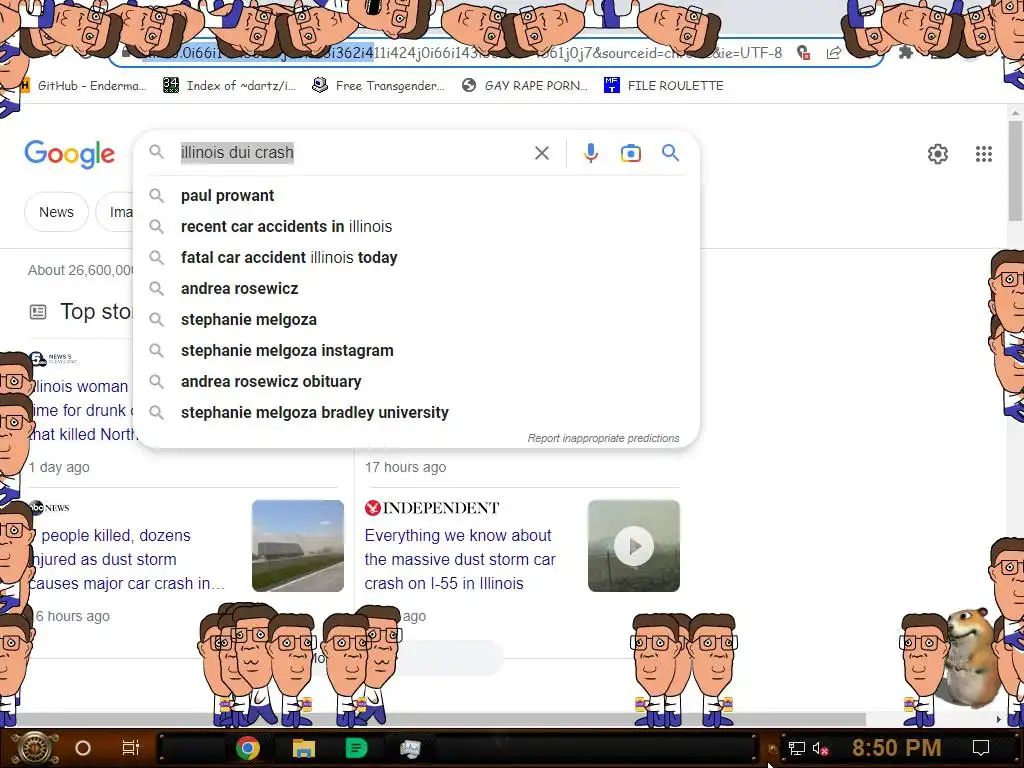Open the ABC News highway crash thumbnail
Screen dimensions: 1024x768
298,546
